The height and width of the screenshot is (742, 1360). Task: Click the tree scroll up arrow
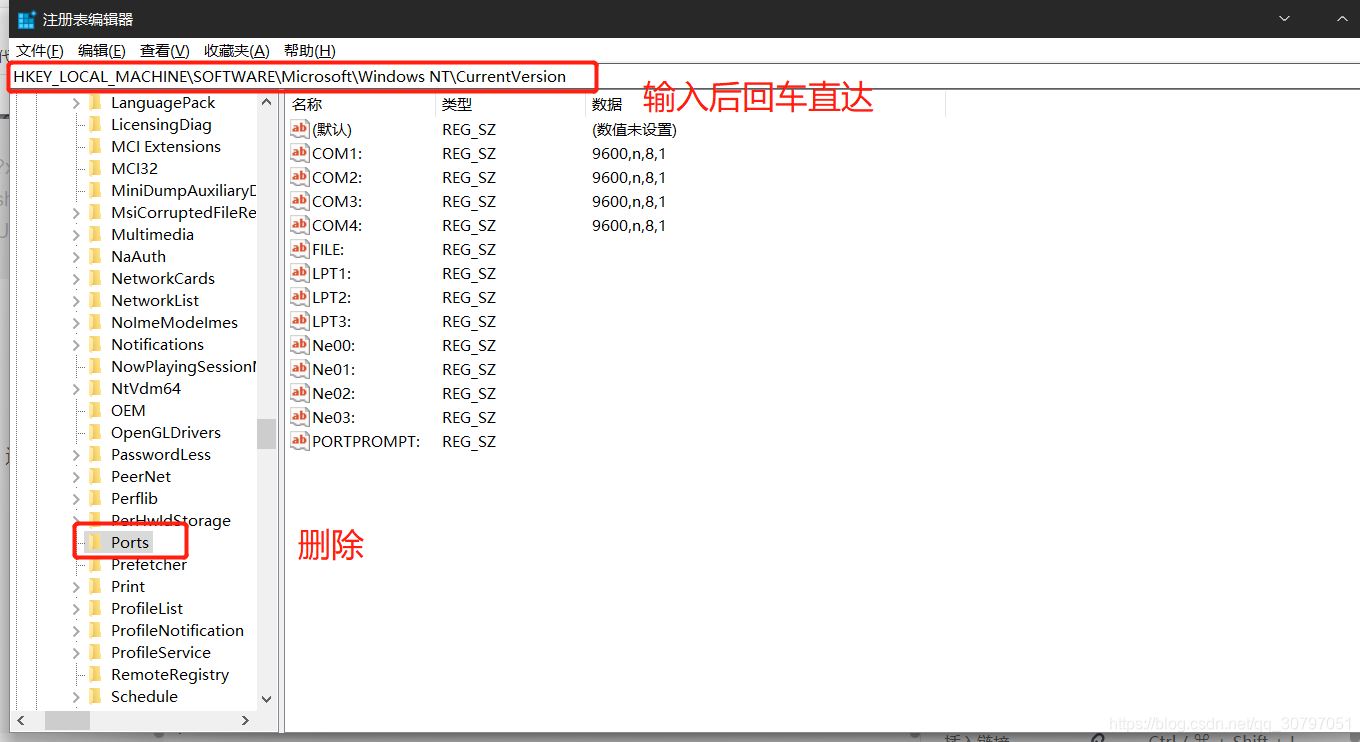[266, 102]
